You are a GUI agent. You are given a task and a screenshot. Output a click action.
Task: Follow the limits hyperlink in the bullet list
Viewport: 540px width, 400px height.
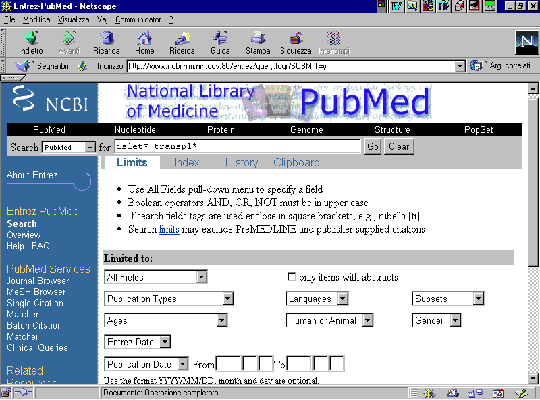coord(169,229)
